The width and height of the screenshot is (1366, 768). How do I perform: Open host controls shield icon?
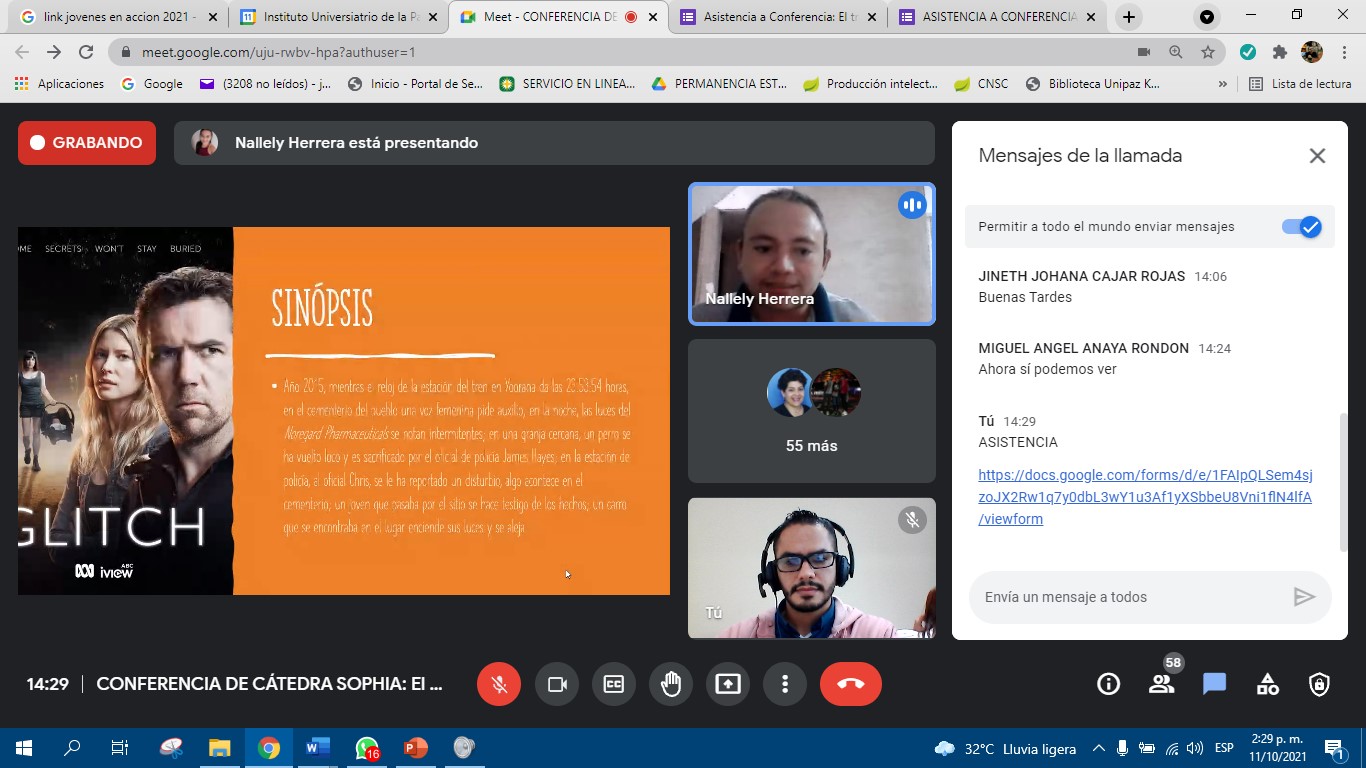[x=1319, y=684]
